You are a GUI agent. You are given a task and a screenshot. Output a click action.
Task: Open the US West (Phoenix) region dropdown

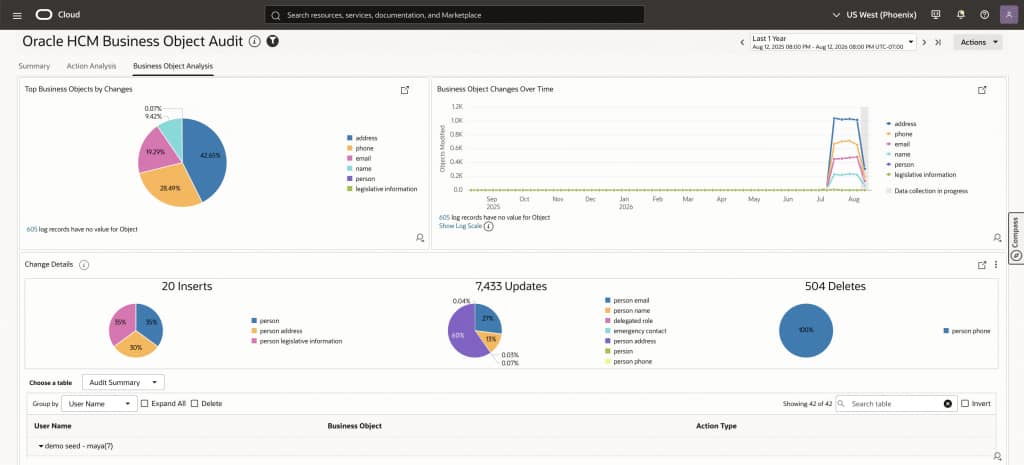click(874, 14)
